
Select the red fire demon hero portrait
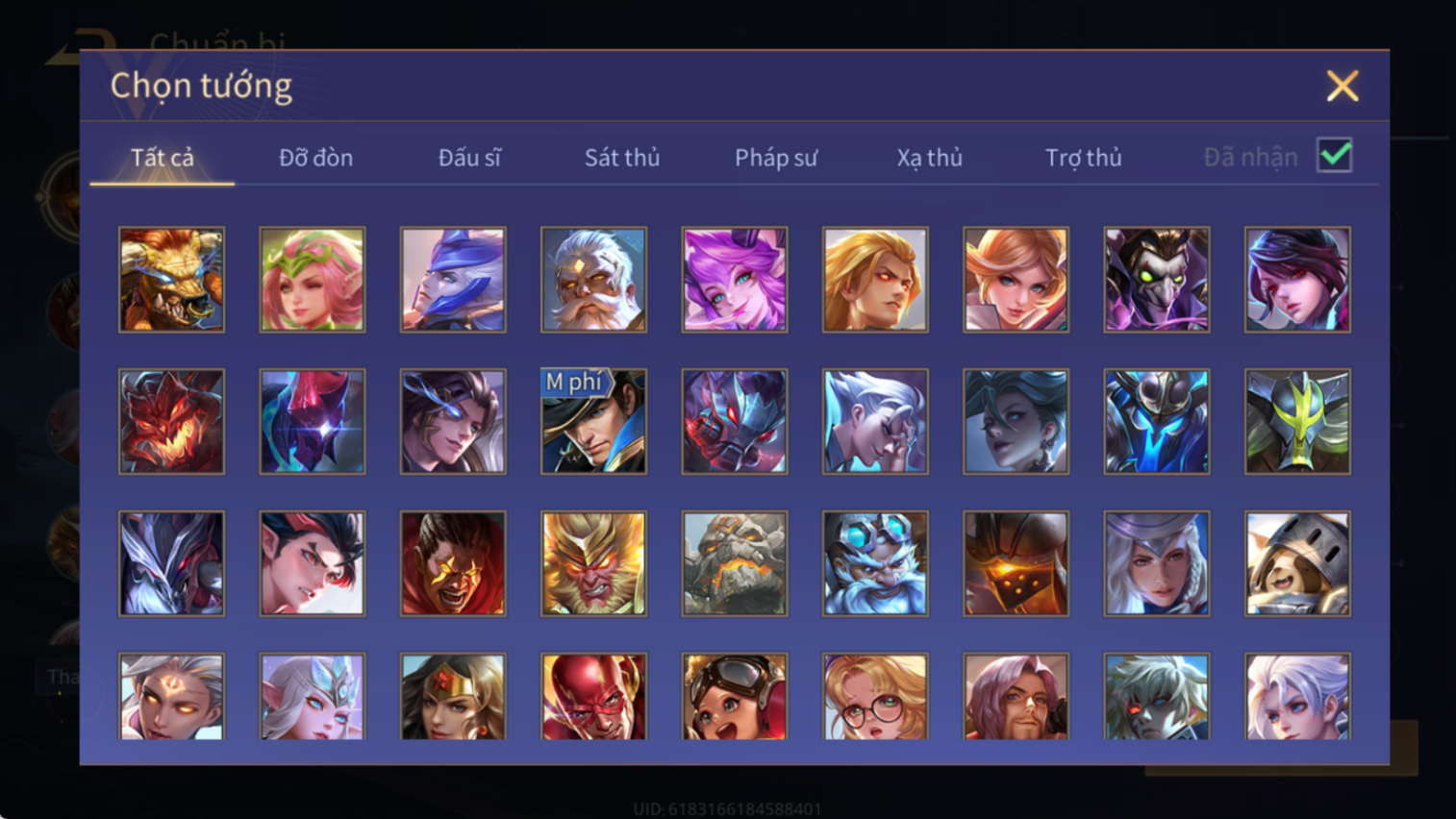coord(171,421)
